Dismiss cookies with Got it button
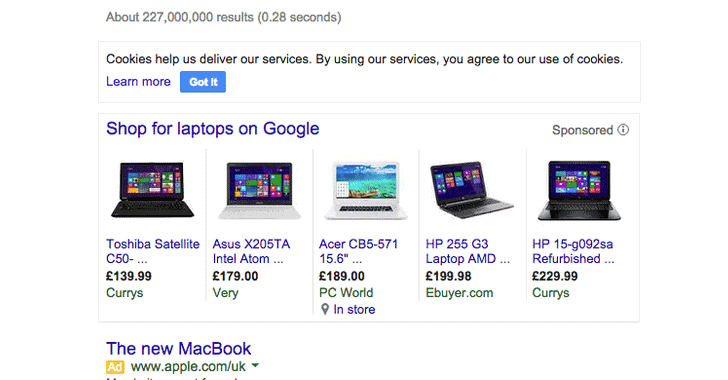The image size is (728, 380). (203, 82)
